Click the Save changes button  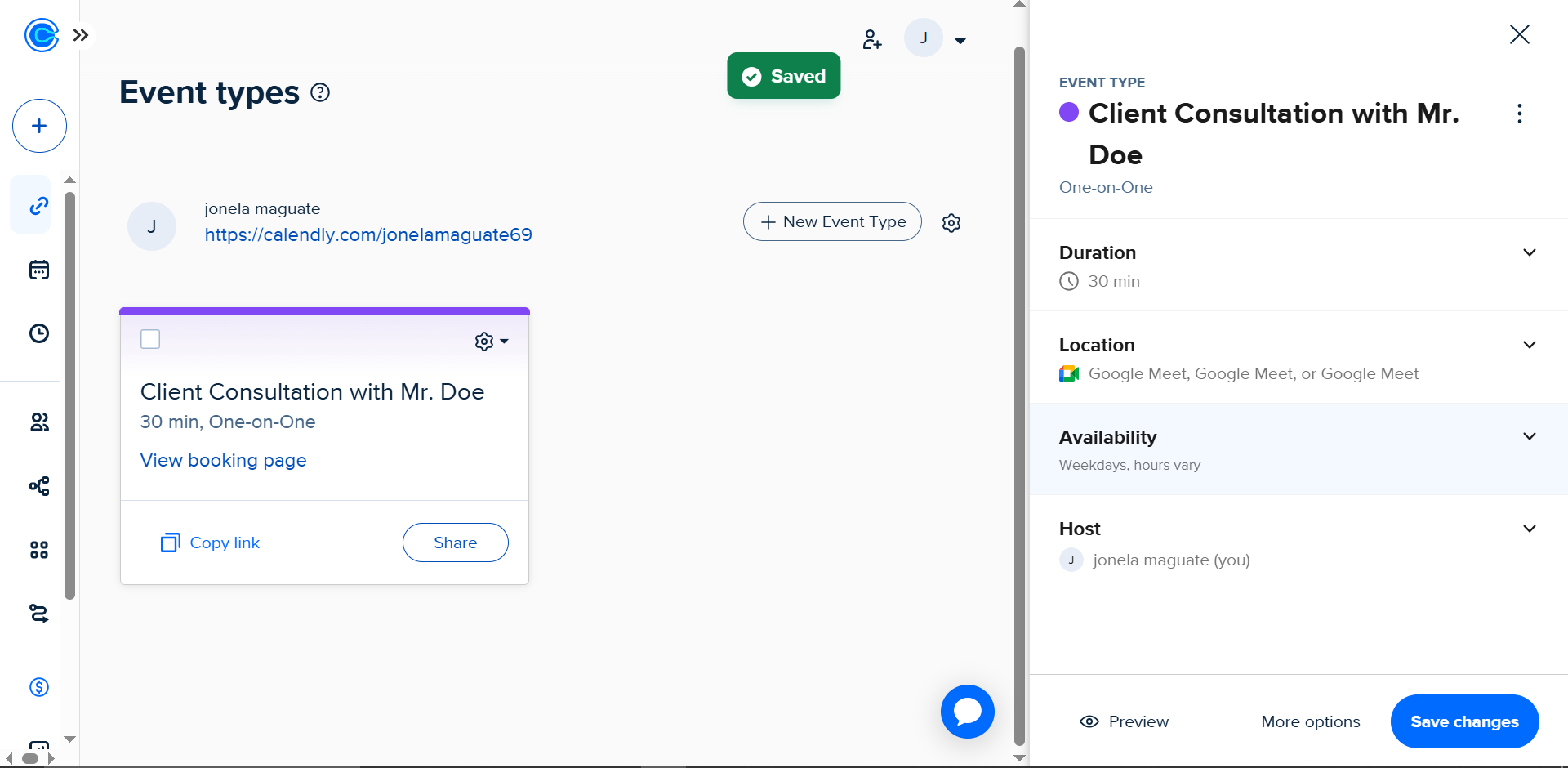[x=1463, y=721]
